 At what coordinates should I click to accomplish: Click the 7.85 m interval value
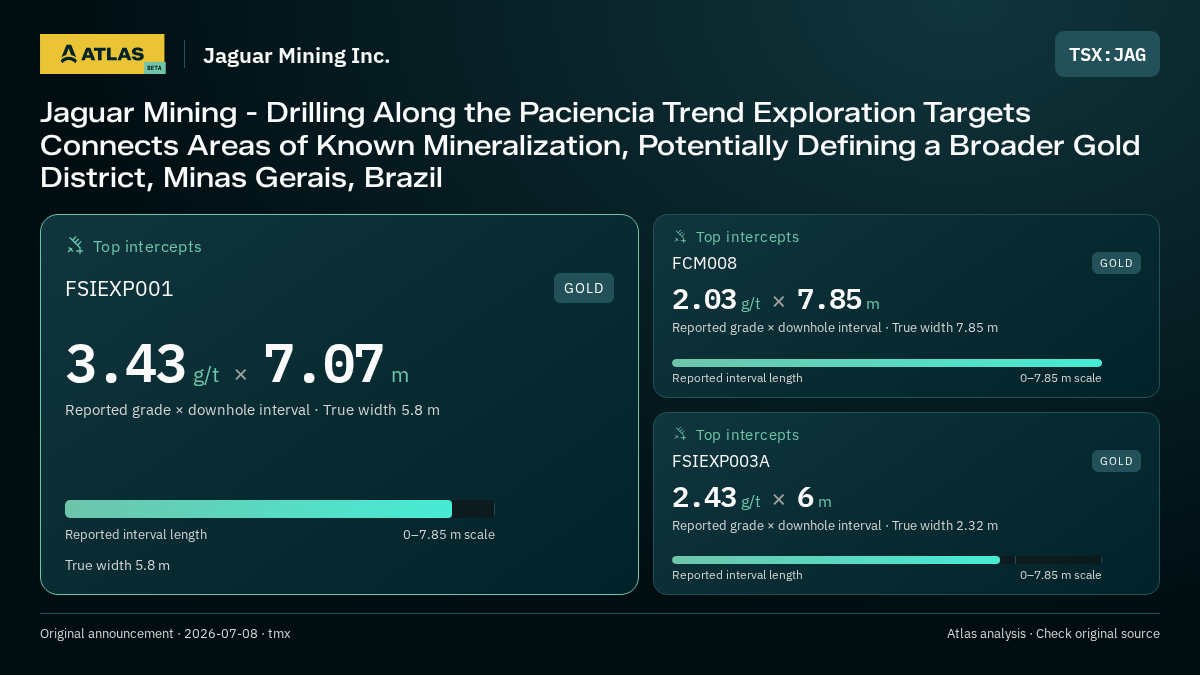pos(838,299)
